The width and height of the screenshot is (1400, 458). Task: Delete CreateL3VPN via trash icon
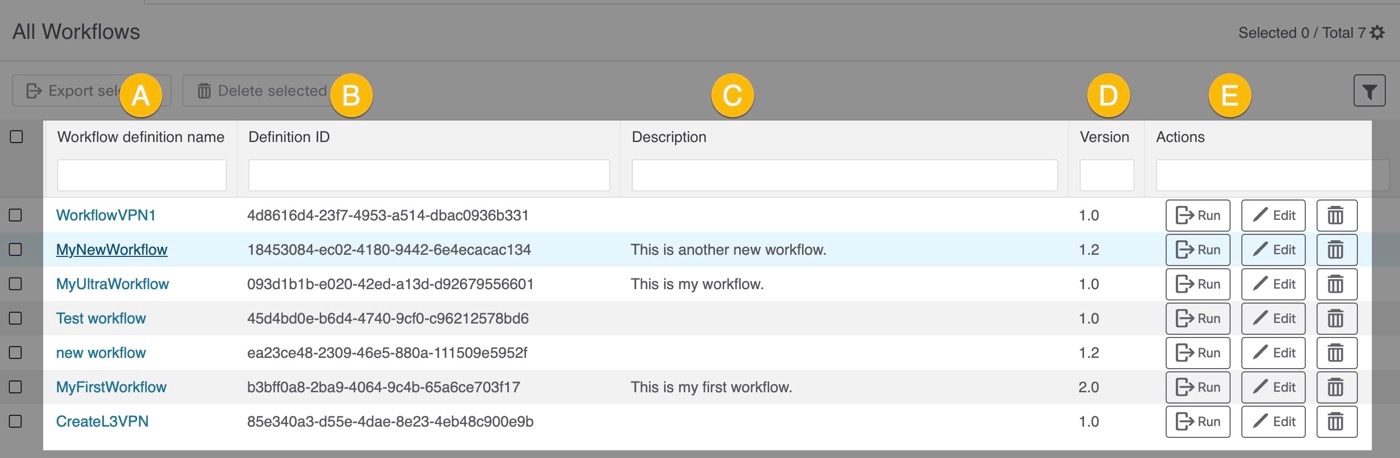click(1336, 421)
